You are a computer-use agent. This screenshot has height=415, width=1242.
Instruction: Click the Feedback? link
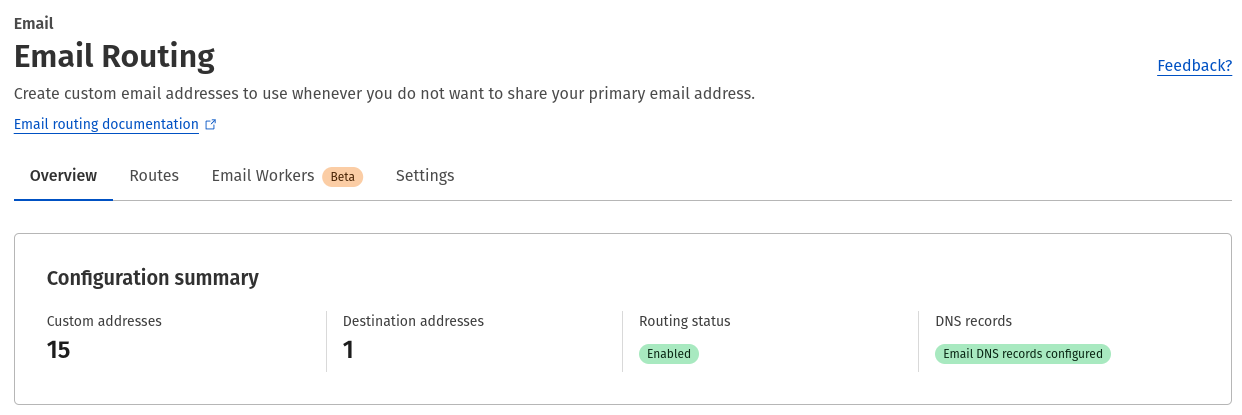pyautogui.click(x=1194, y=66)
